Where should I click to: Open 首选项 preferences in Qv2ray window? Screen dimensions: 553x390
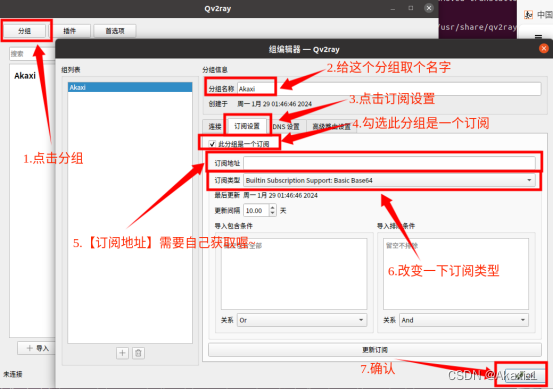115,31
